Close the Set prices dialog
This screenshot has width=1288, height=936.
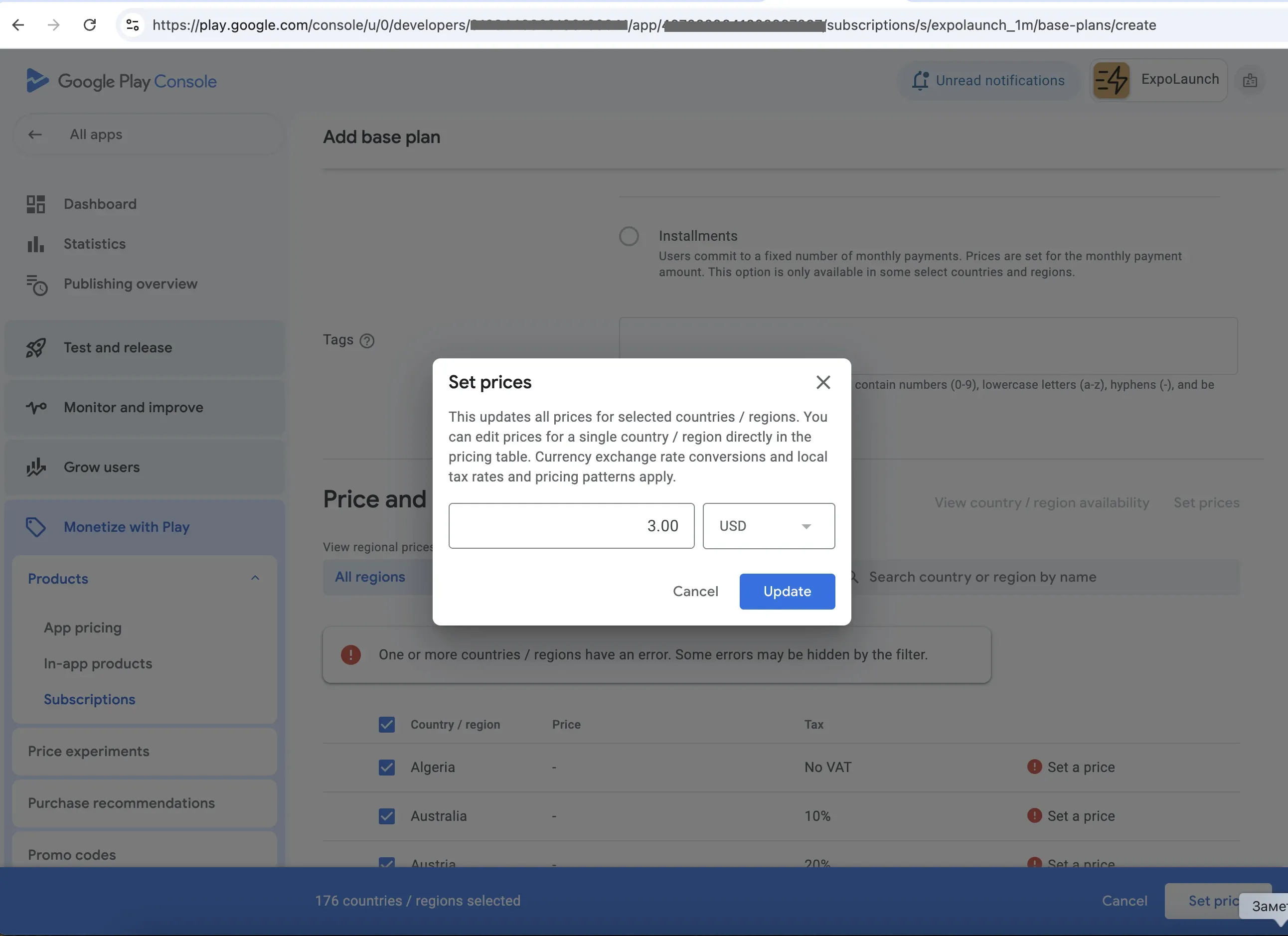point(823,382)
